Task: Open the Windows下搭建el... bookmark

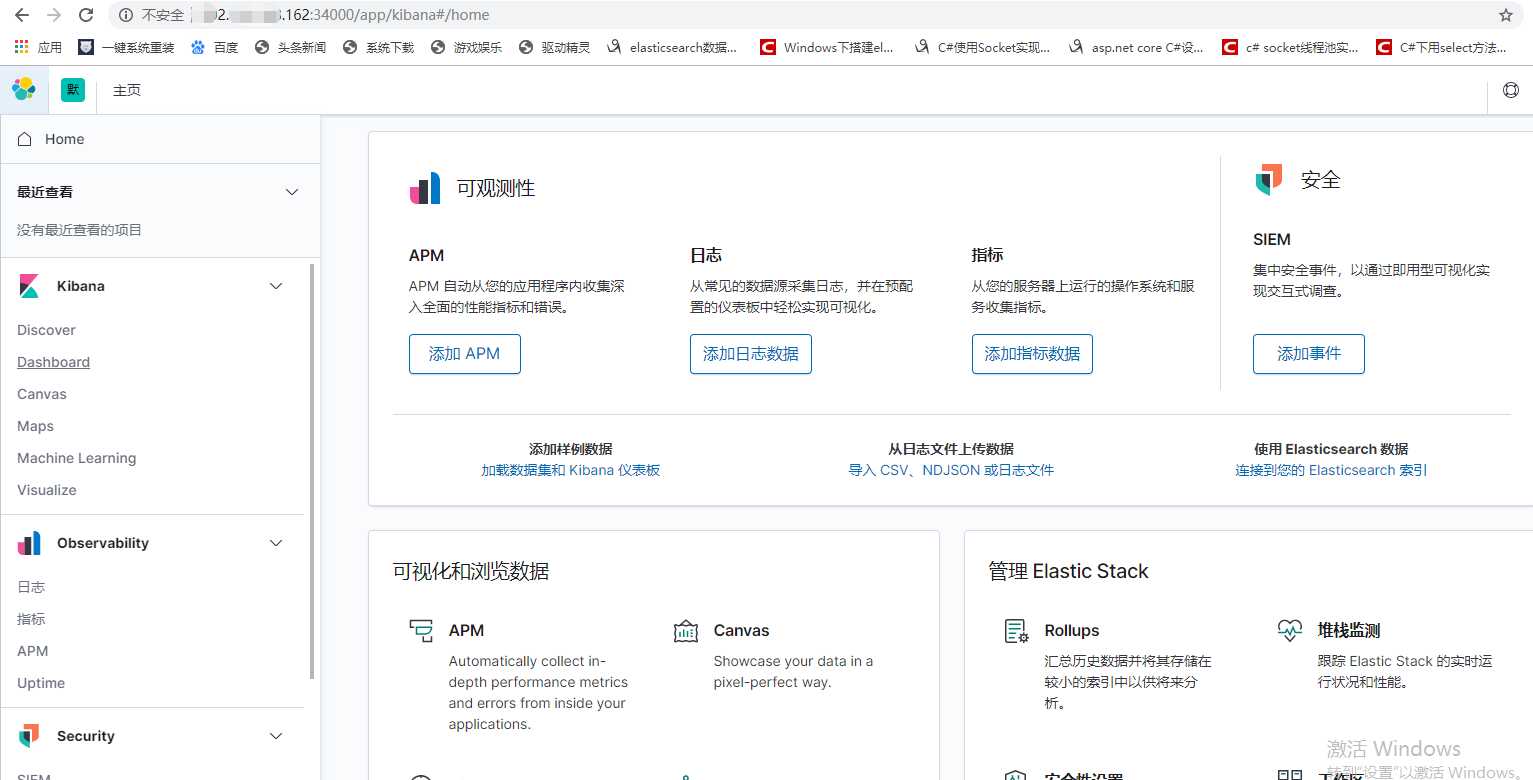Action: 827,47
